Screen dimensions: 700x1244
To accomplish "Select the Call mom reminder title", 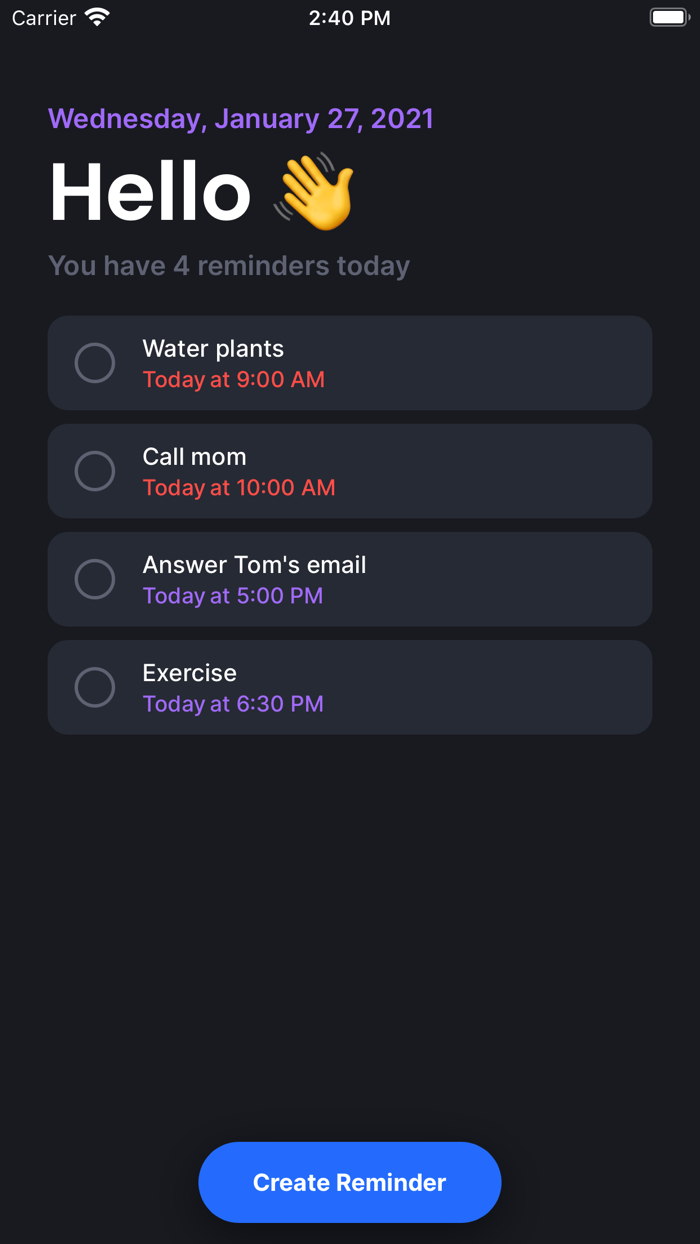I will (x=194, y=457).
